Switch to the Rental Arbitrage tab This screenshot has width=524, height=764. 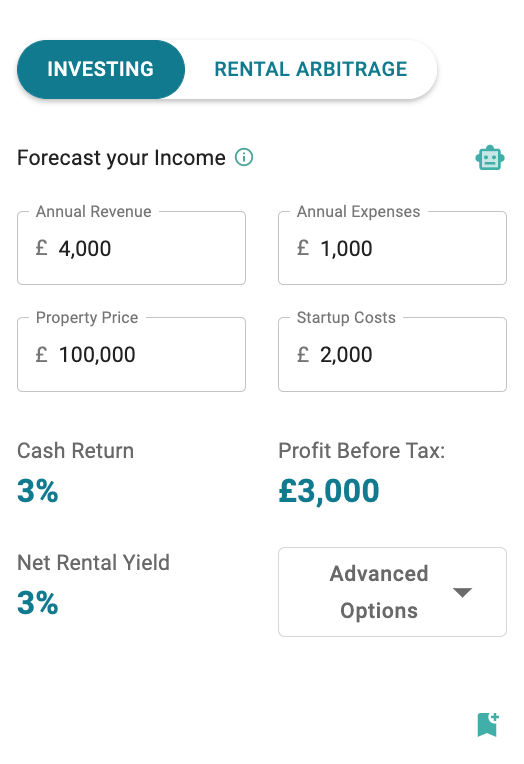(x=311, y=69)
